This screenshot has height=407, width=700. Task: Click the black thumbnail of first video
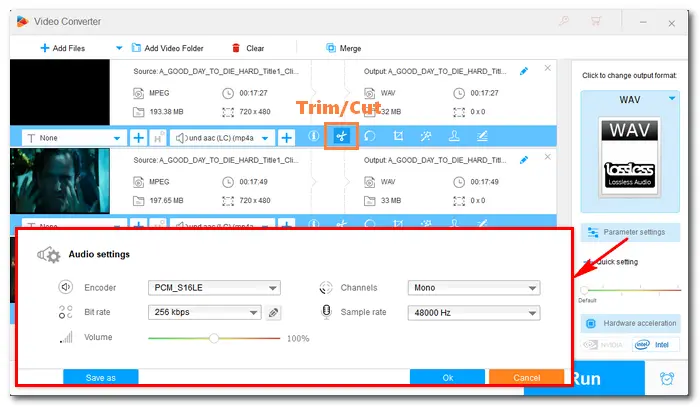tap(60, 92)
